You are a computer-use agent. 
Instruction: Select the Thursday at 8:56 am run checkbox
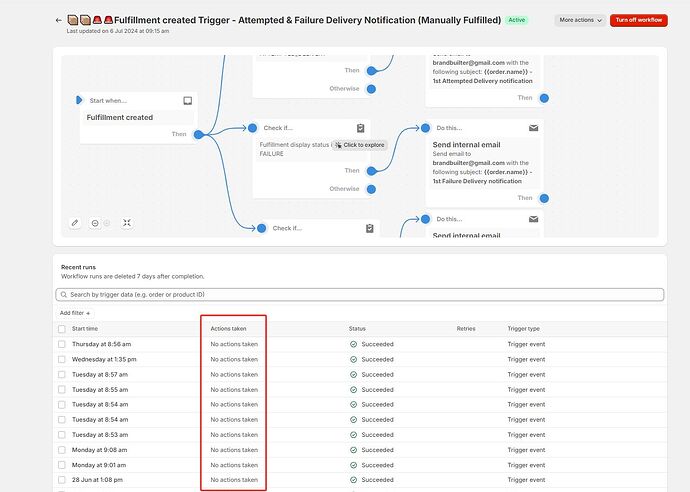(62, 344)
